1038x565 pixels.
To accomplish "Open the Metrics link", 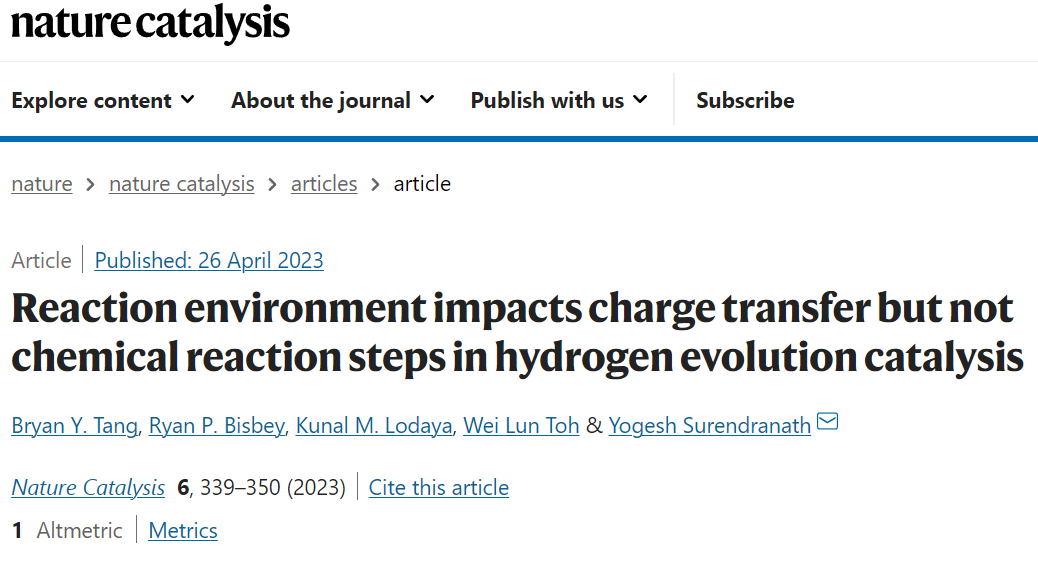I will click(x=183, y=531).
